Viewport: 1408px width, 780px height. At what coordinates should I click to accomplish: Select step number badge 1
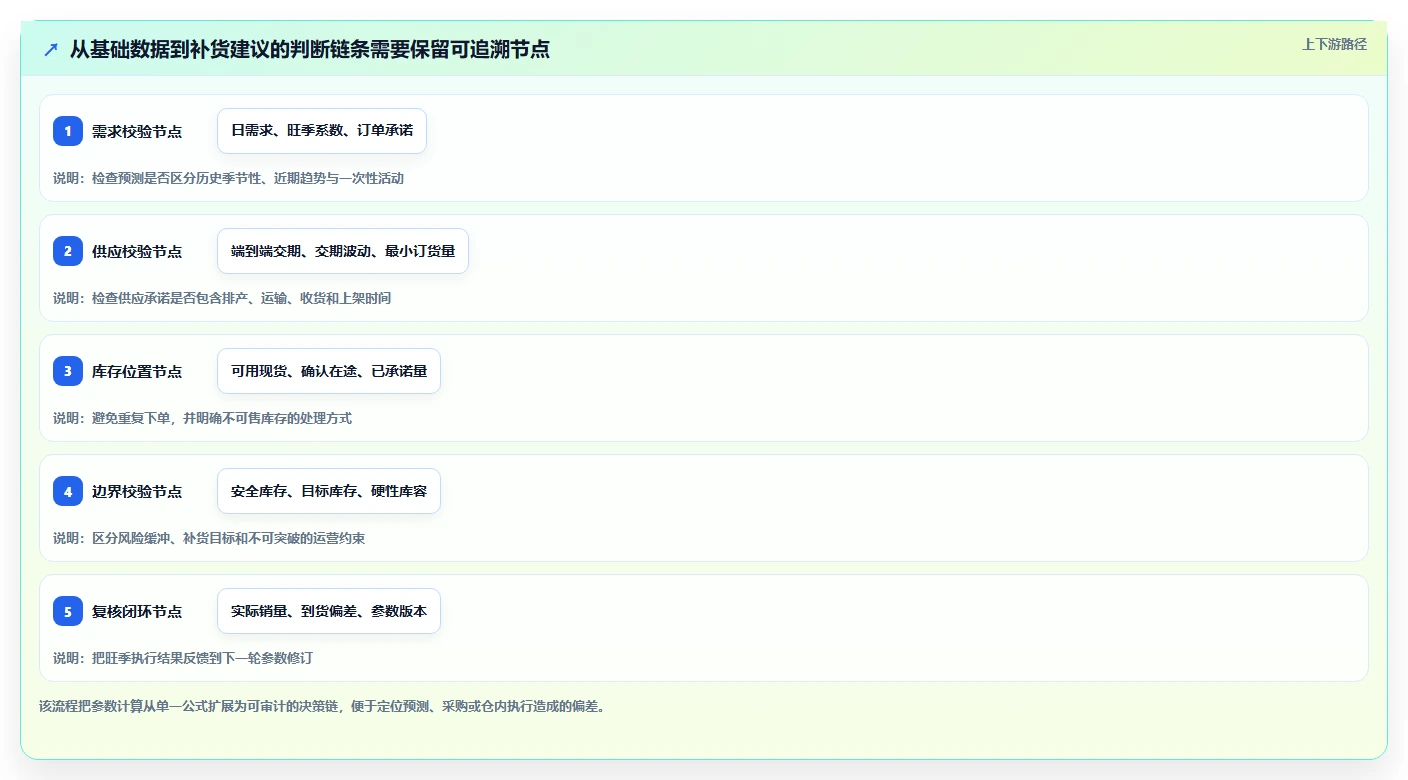coord(68,131)
